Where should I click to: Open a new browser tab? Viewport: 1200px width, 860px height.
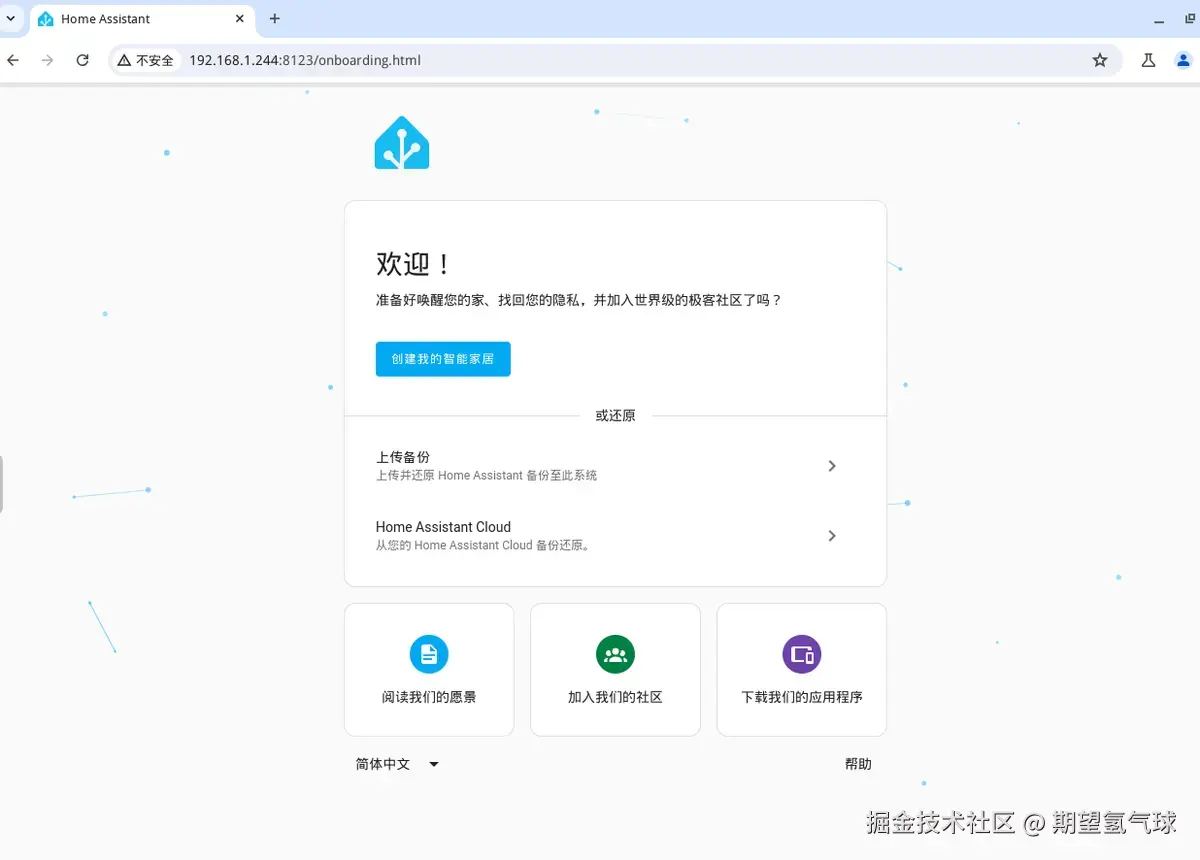pyautogui.click(x=275, y=18)
